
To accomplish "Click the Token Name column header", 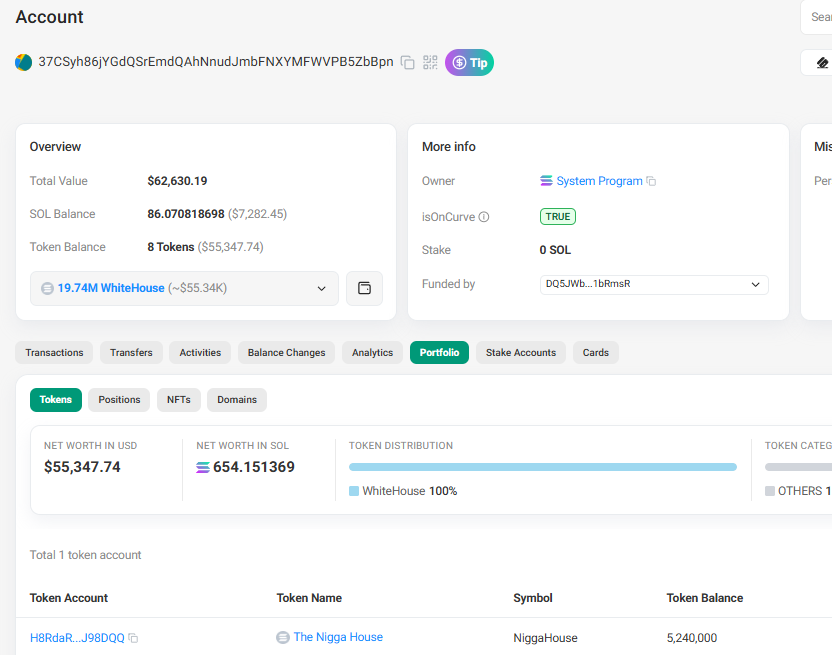I will pos(309,598).
